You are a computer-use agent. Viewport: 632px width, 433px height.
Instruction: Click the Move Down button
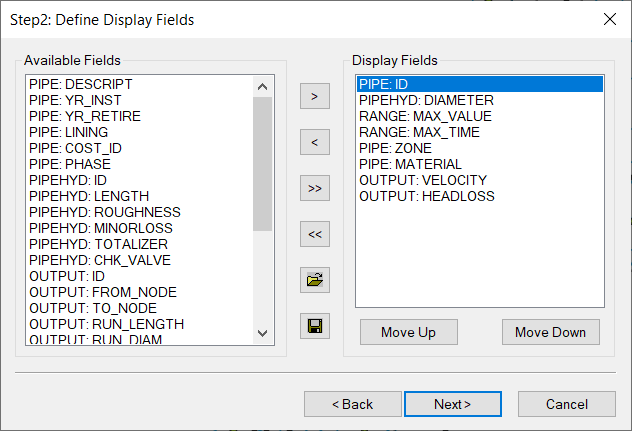(551, 332)
